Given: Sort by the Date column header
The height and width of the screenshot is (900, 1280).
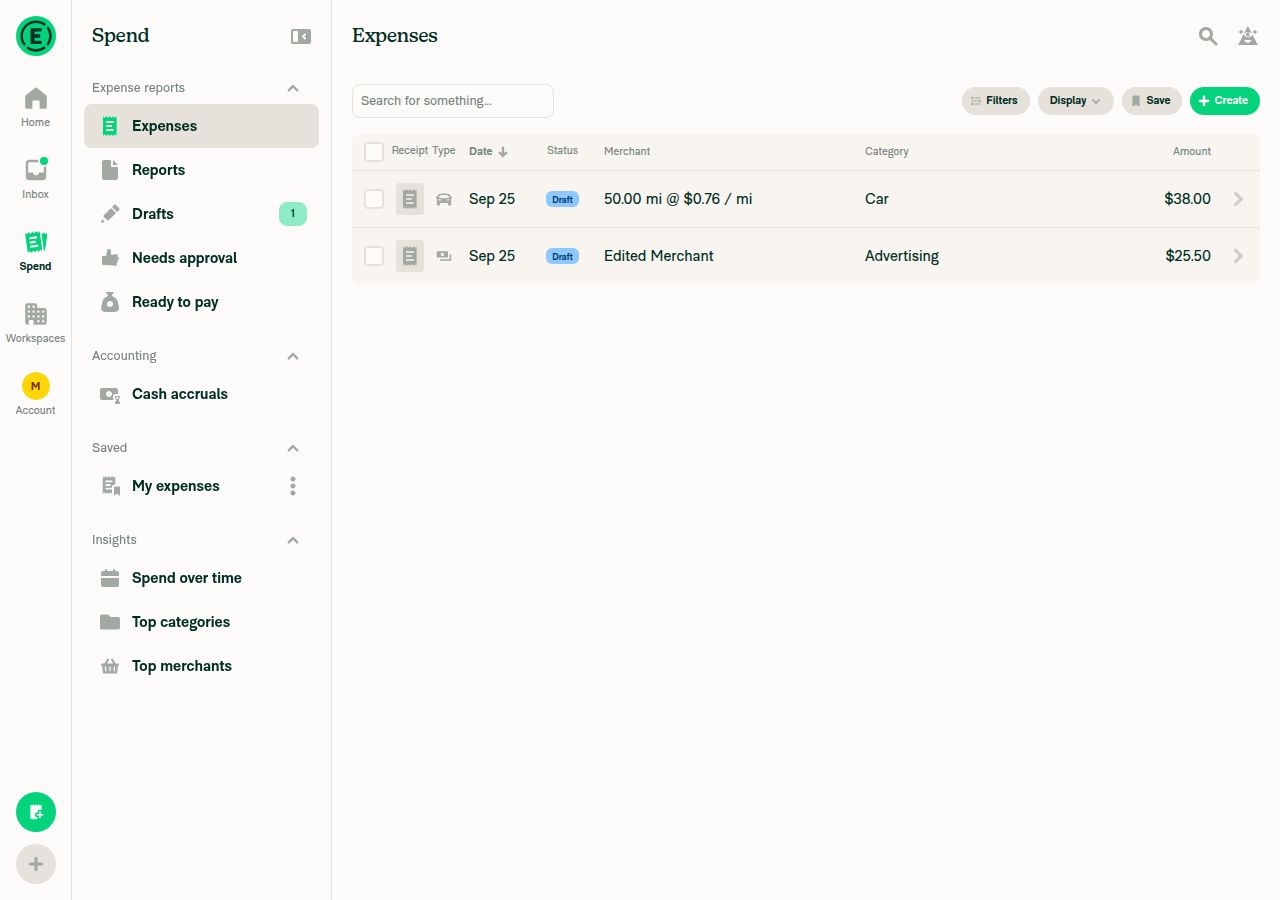Looking at the screenshot, I should pos(489,152).
